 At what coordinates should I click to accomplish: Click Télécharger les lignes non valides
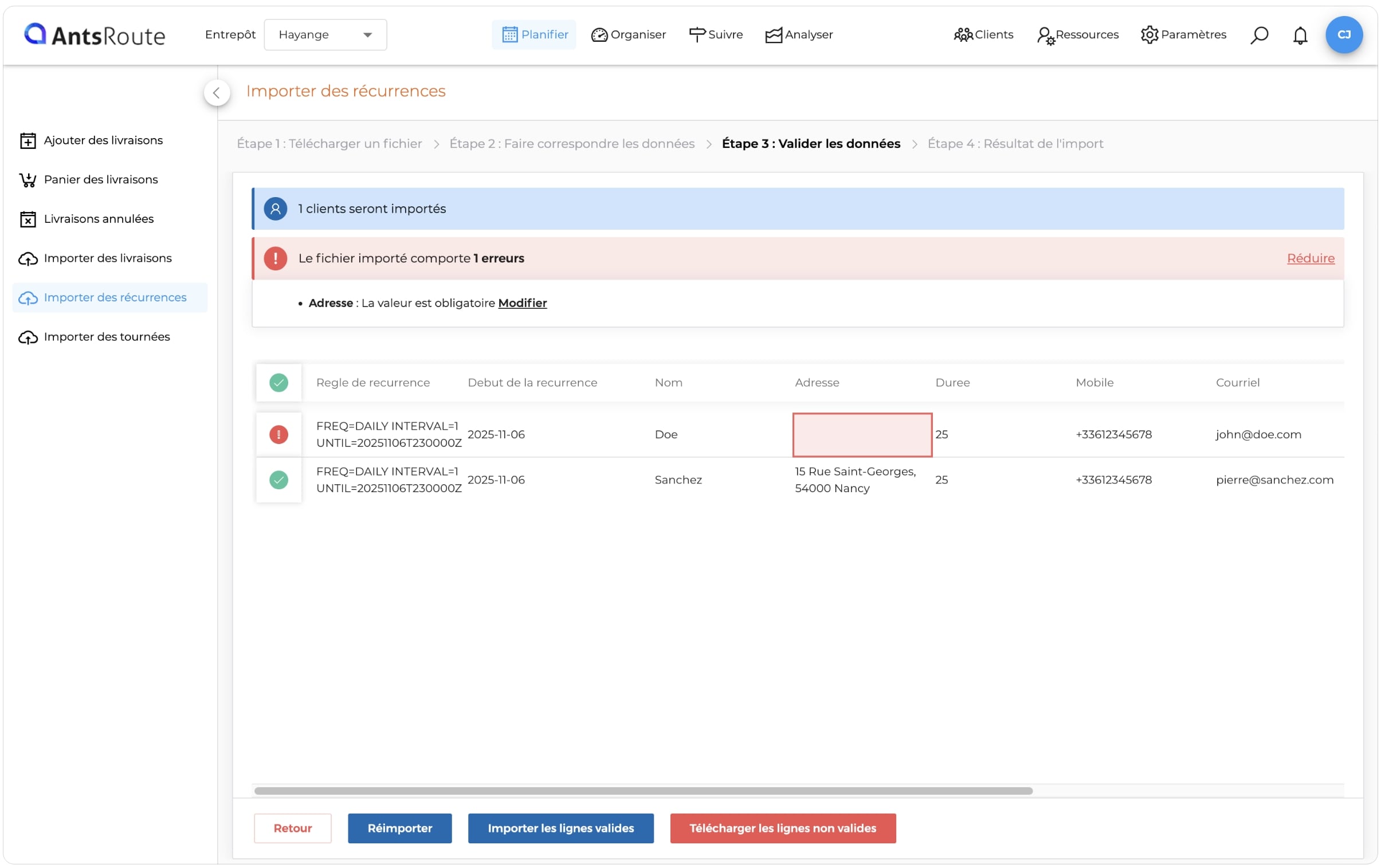(782, 828)
